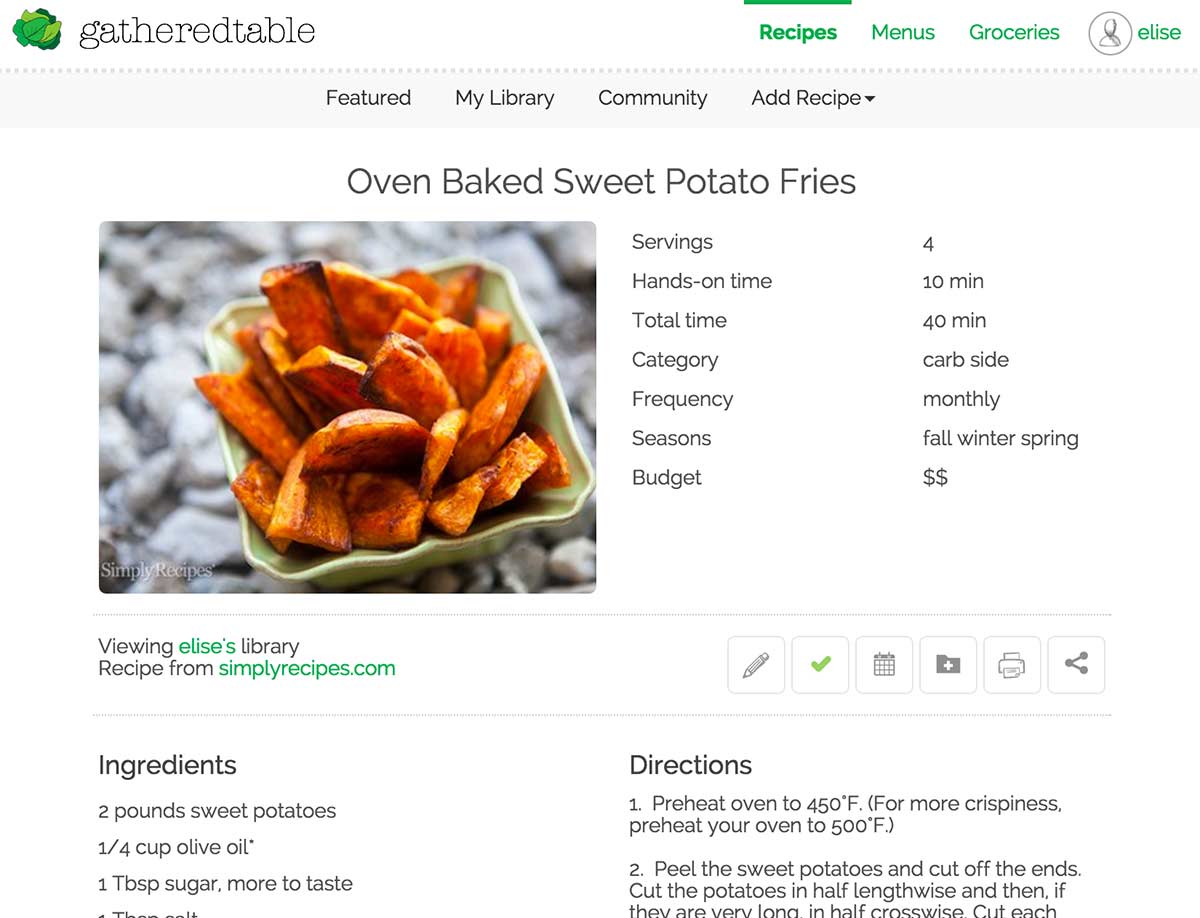Click the add-to-folder icon
The height and width of the screenshot is (918, 1200).
click(x=948, y=665)
